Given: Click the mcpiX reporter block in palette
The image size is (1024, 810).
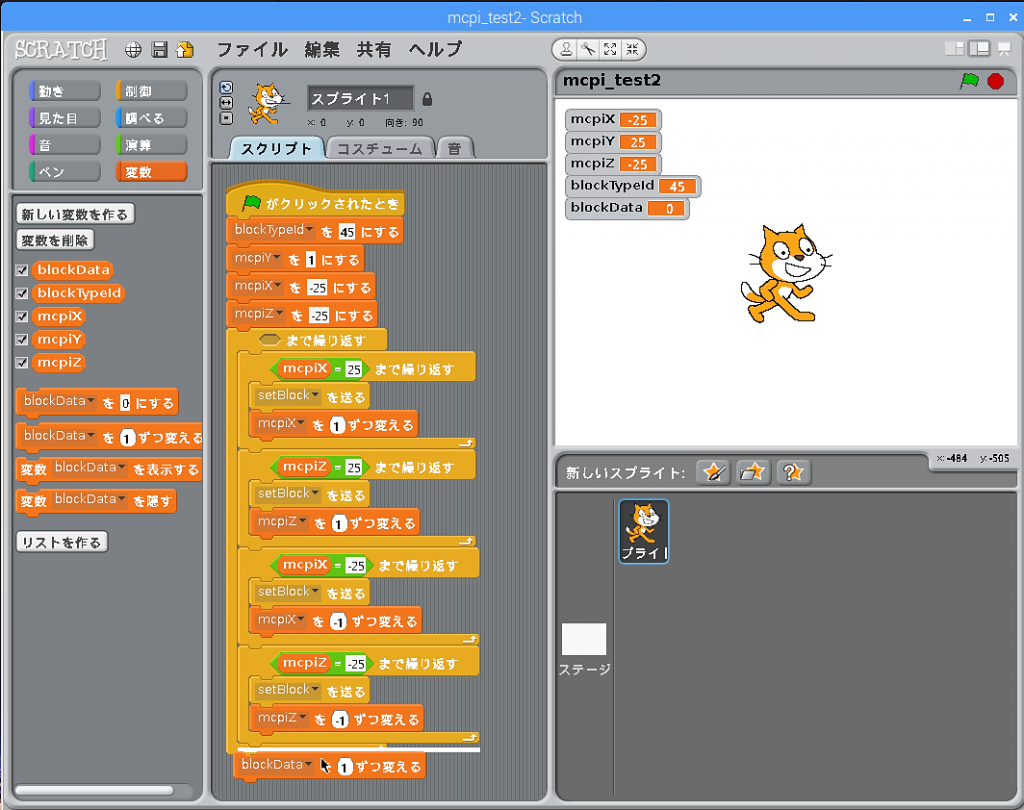Looking at the screenshot, I should point(59,317).
